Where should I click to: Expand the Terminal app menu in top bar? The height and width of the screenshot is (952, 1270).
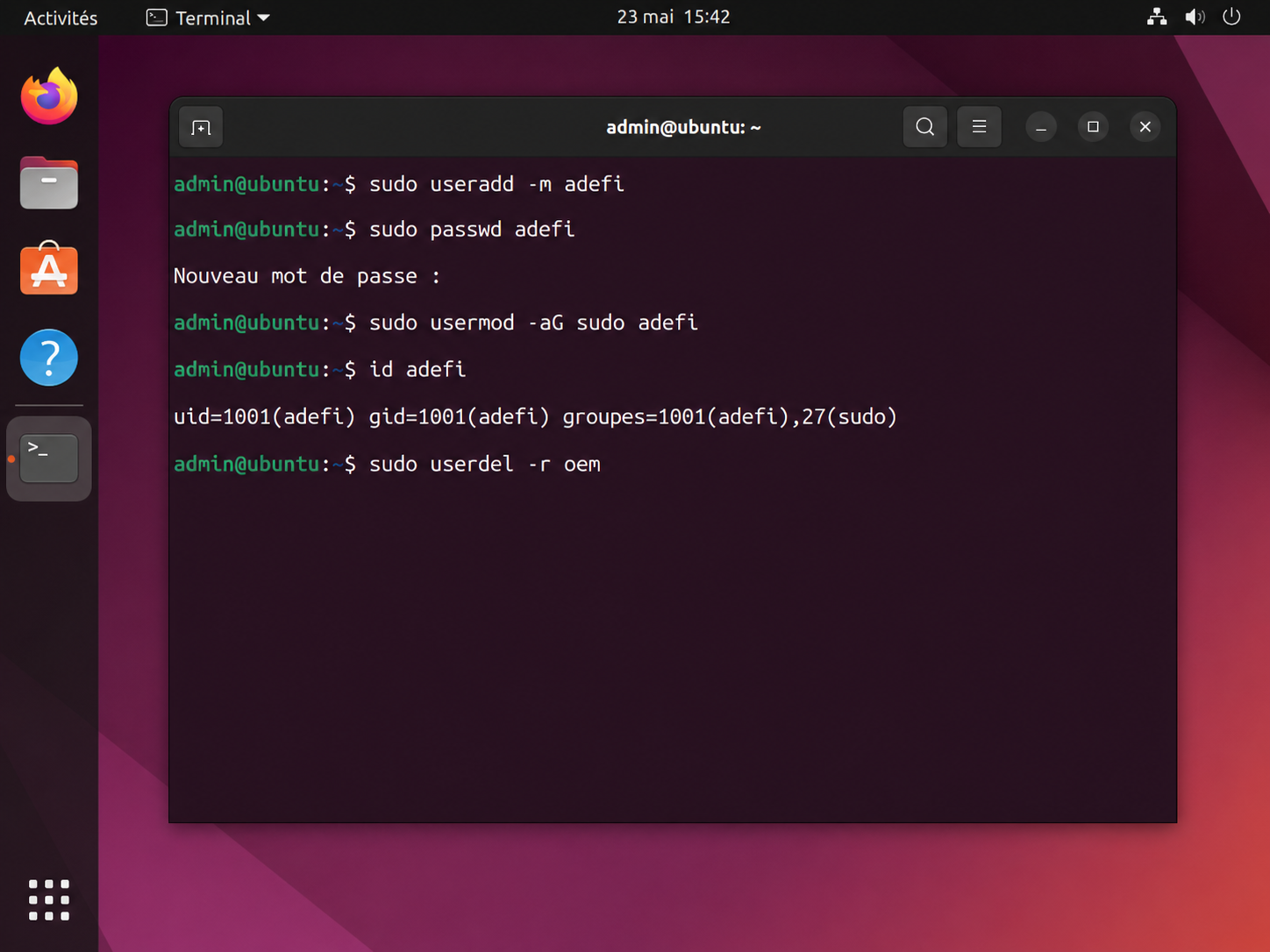208,18
